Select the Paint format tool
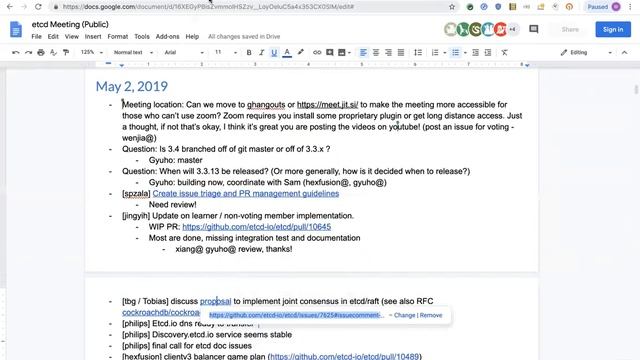This screenshot has height=360, width=640. coord(66,52)
